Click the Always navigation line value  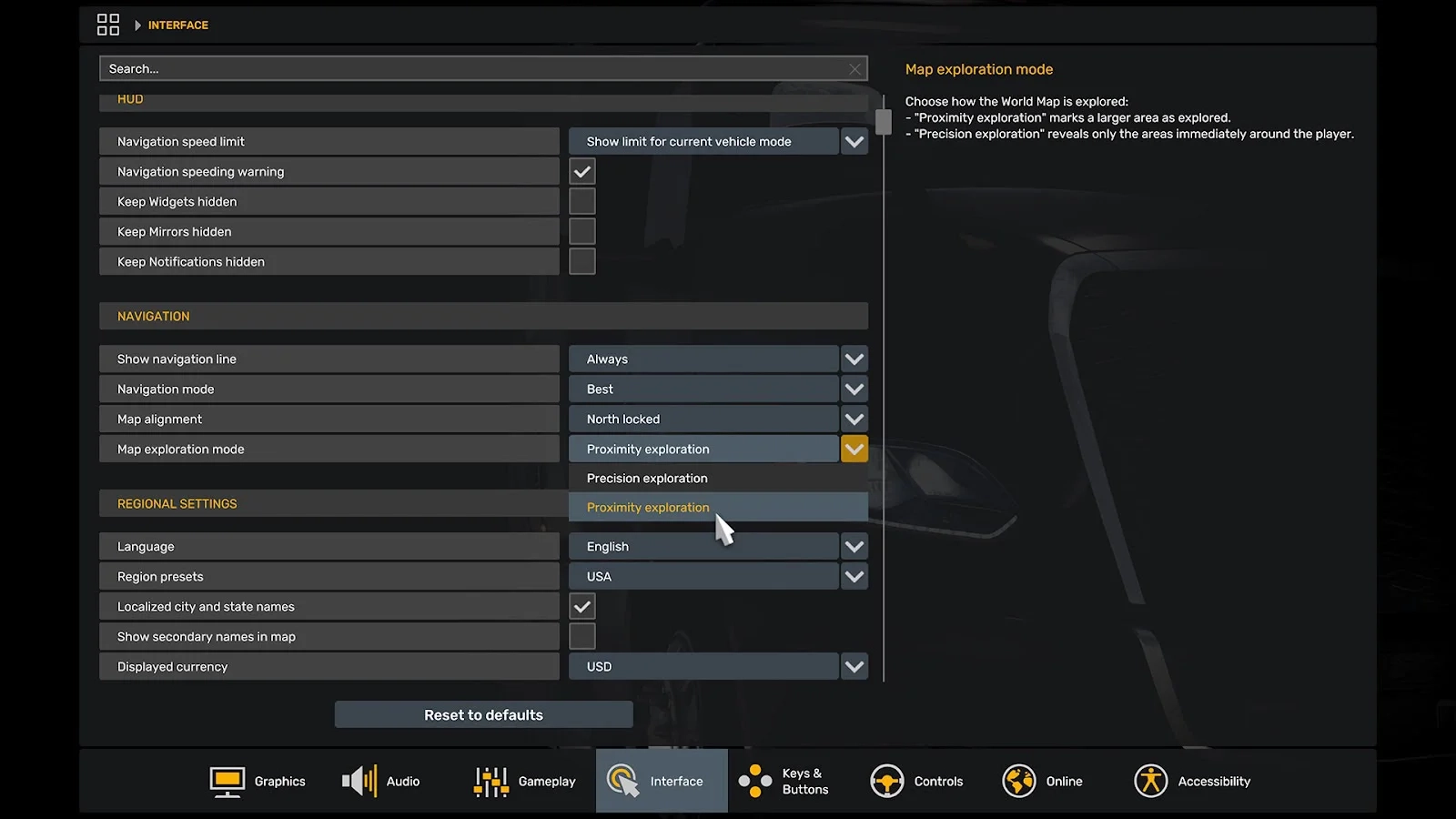click(703, 359)
